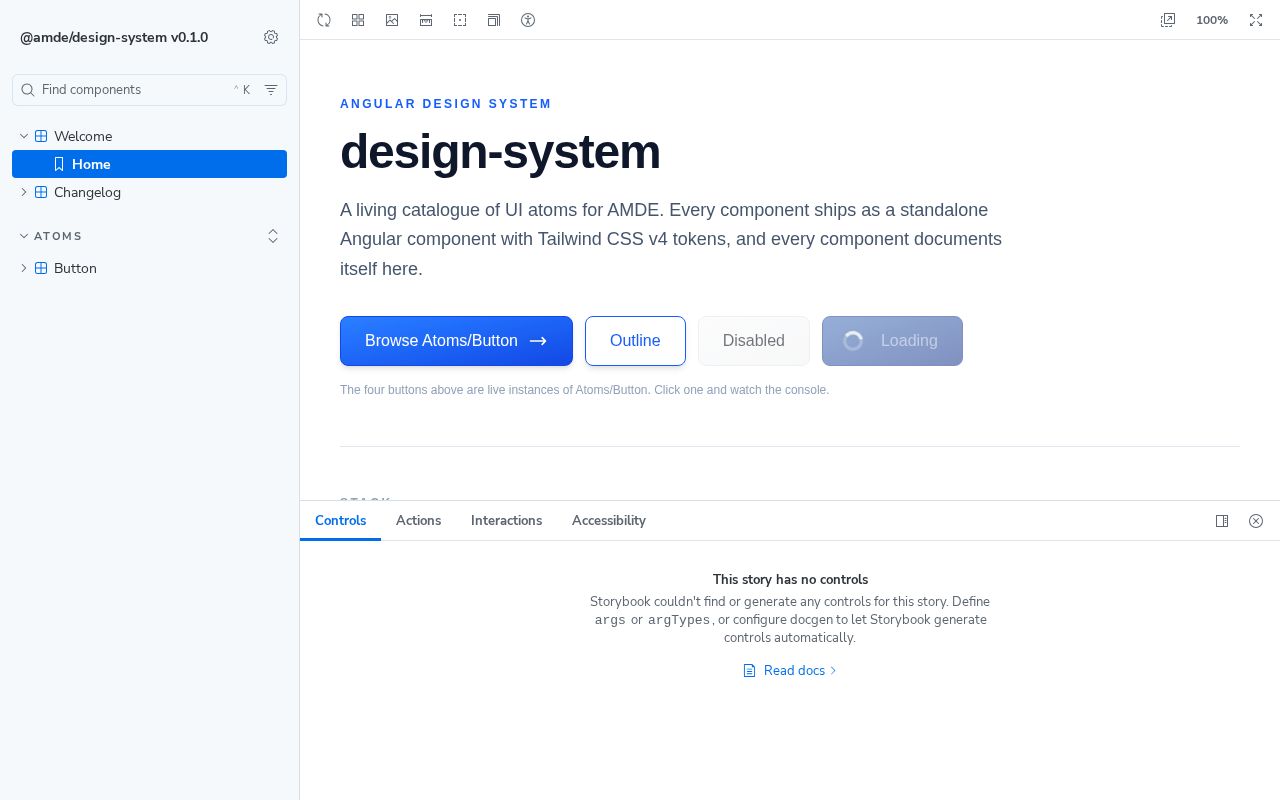Change addon panel orientation icon

coord(1222,521)
